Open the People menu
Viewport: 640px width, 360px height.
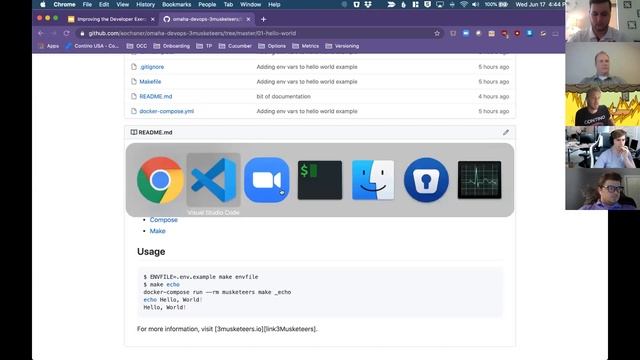[207, 4]
